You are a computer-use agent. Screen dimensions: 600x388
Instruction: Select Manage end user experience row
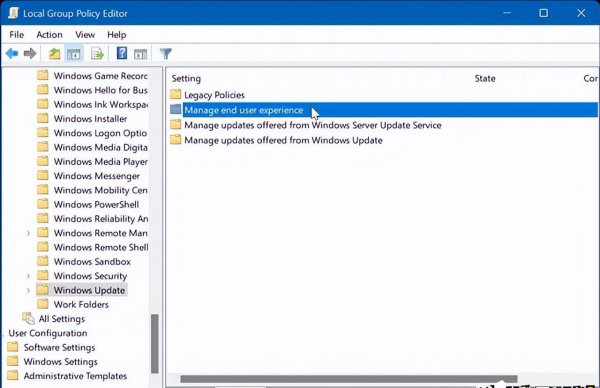pyautogui.click(x=383, y=110)
